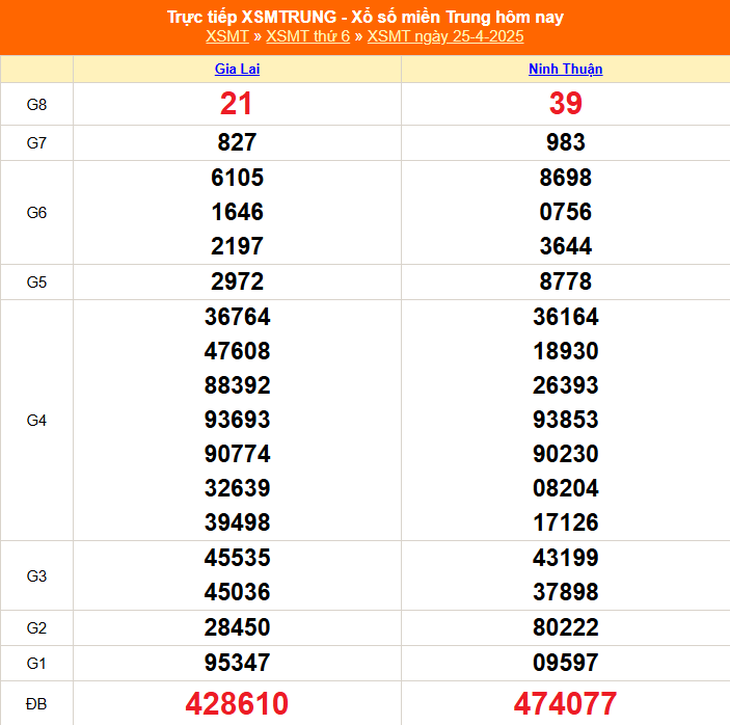
Task: Click the G3 number 43199
Action: coord(565,558)
